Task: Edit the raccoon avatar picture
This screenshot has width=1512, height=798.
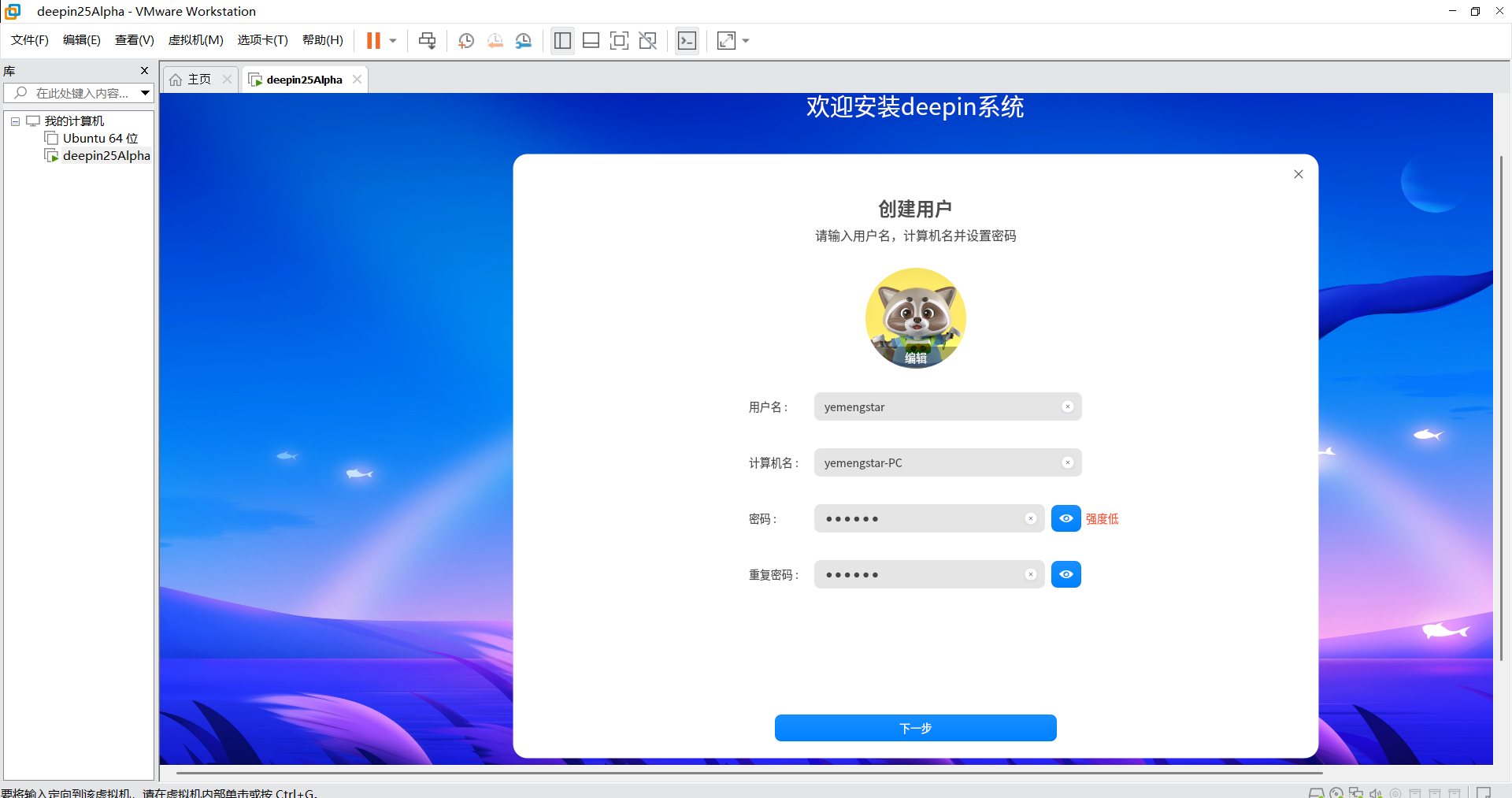Action: coord(915,358)
